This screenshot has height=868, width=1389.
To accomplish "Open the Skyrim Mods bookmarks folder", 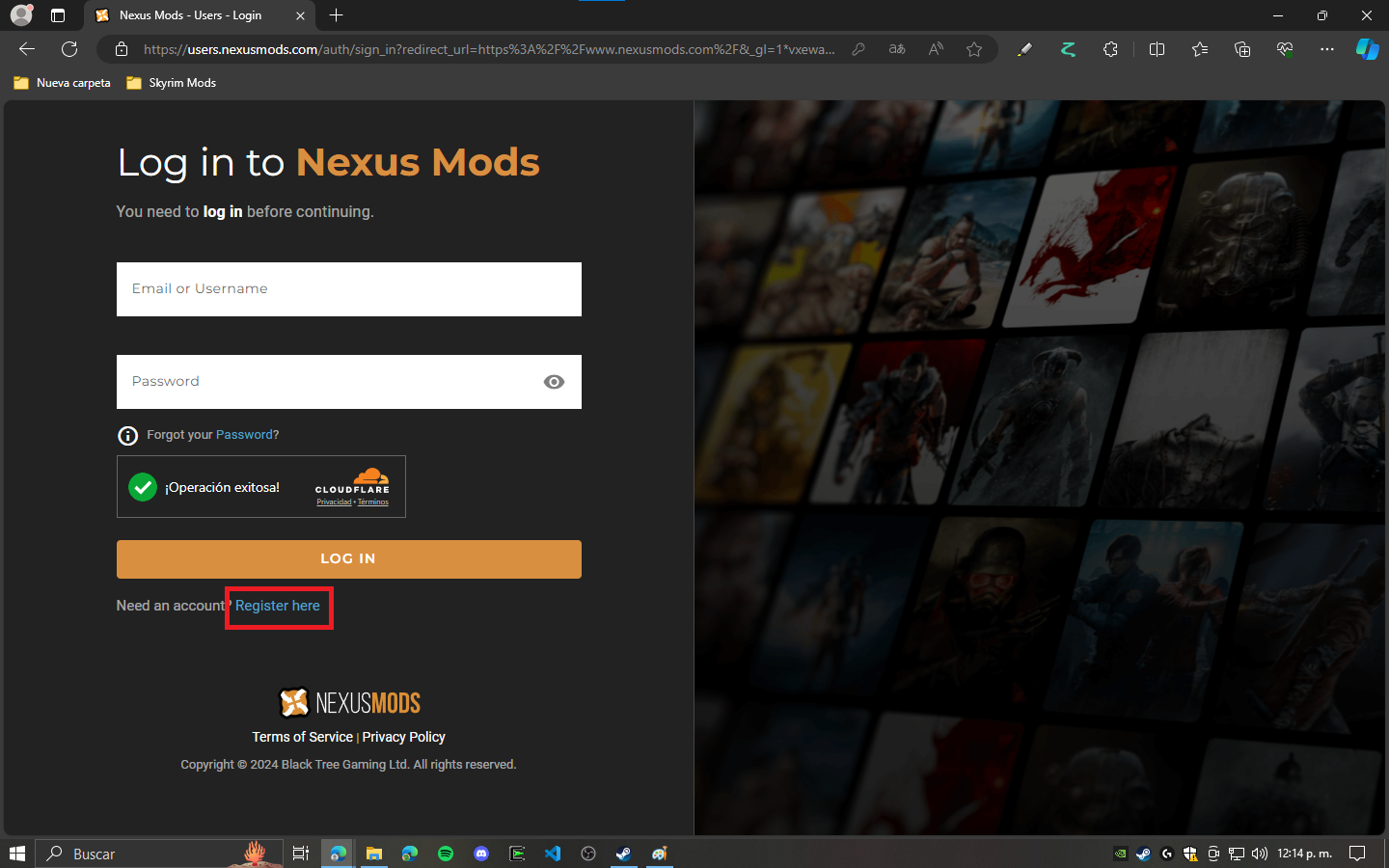I will point(172,83).
